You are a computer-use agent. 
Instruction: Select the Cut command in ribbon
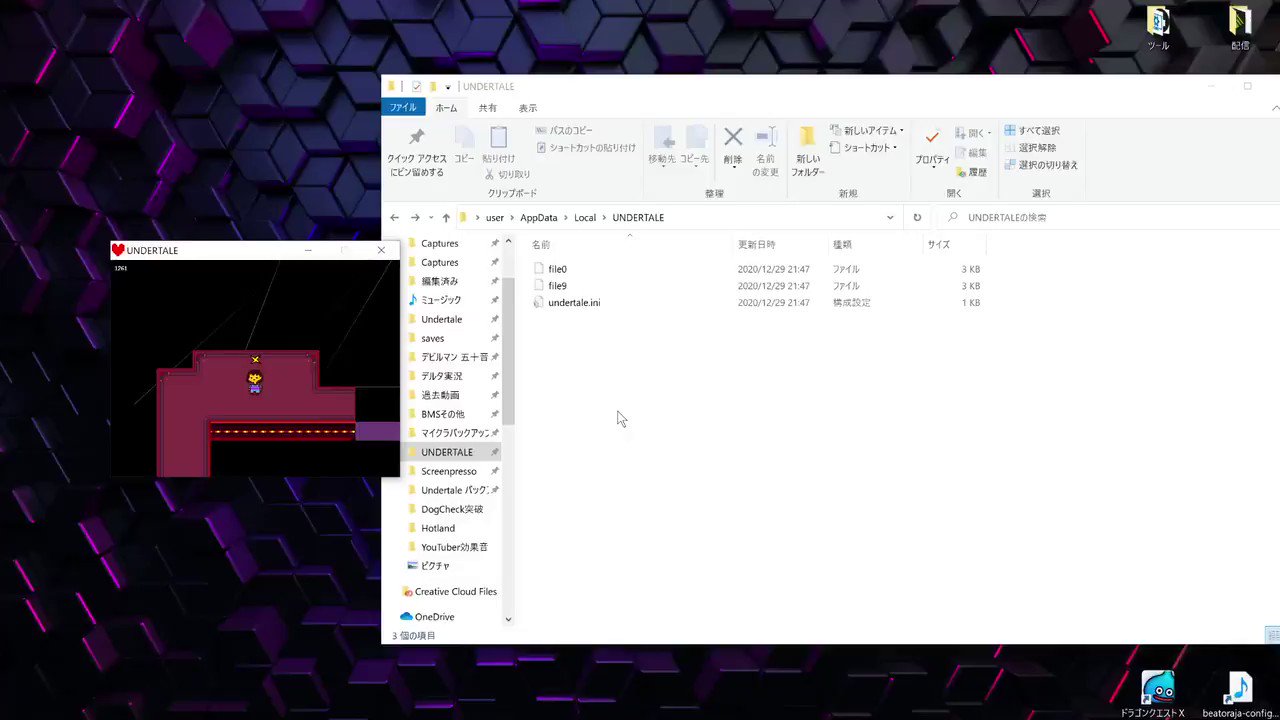[x=506, y=174]
